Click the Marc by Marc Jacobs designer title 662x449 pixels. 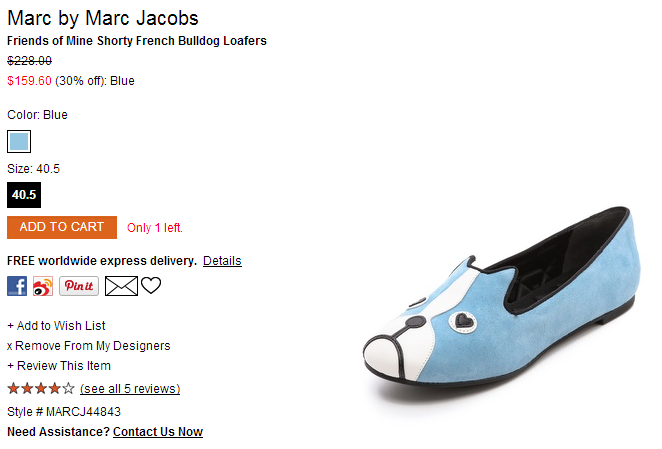(103, 18)
